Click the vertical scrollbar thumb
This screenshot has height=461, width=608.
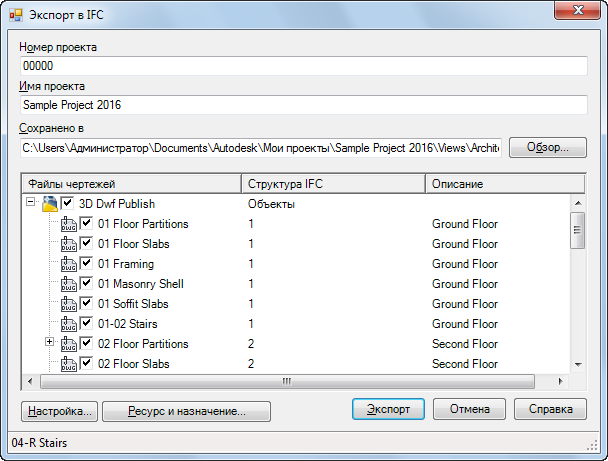click(577, 230)
